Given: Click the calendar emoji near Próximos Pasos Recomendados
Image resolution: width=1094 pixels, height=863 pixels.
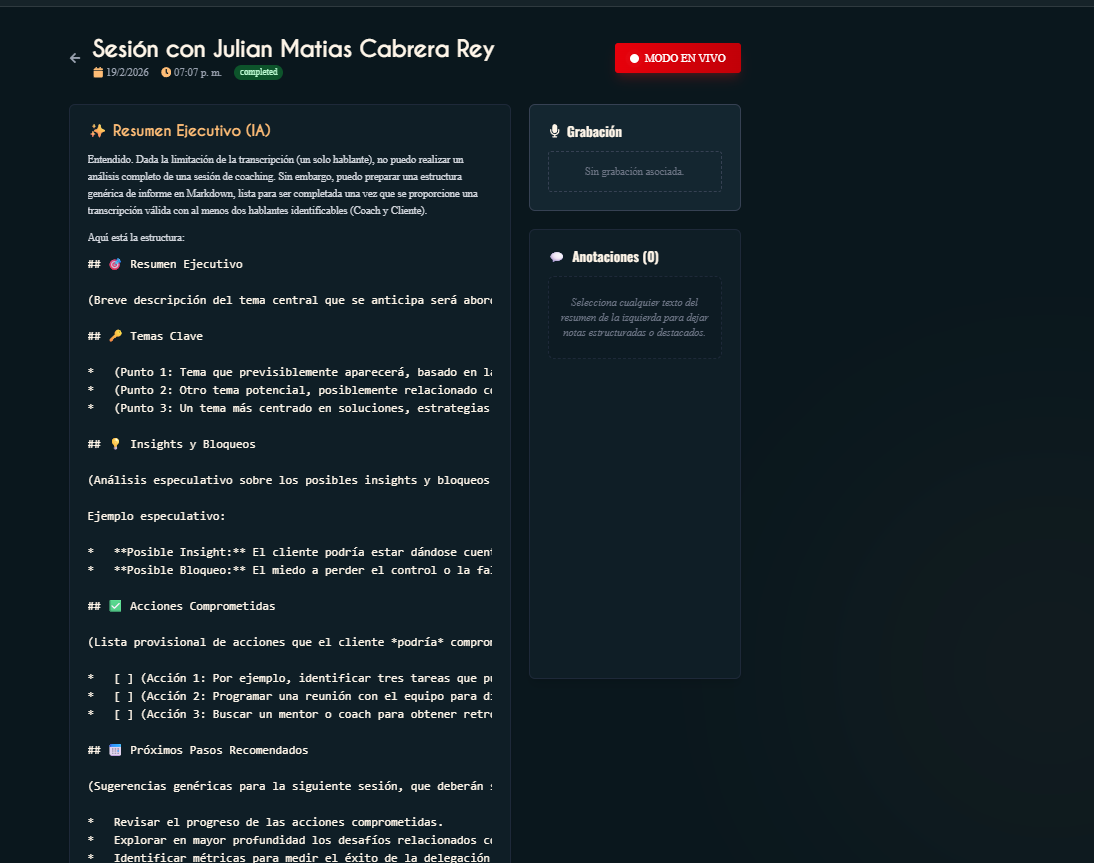Looking at the screenshot, I should [117, 749].
